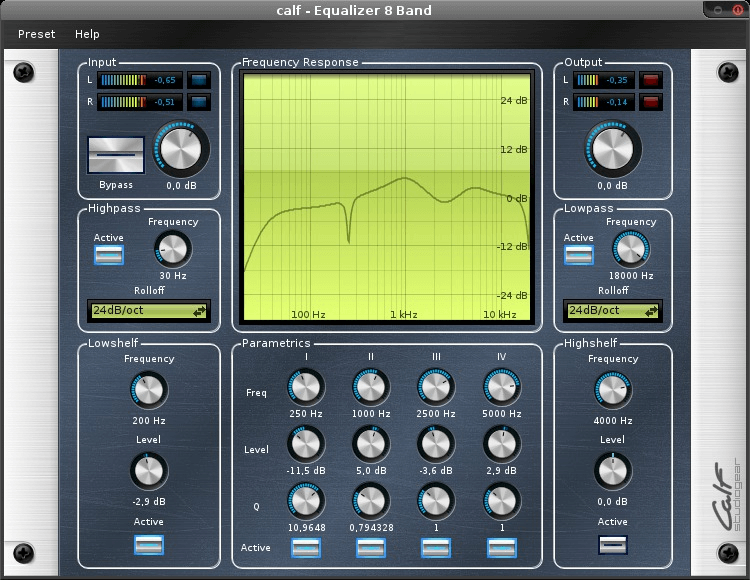Open the Help menu

pyautogui.click(x=87, y=34)
